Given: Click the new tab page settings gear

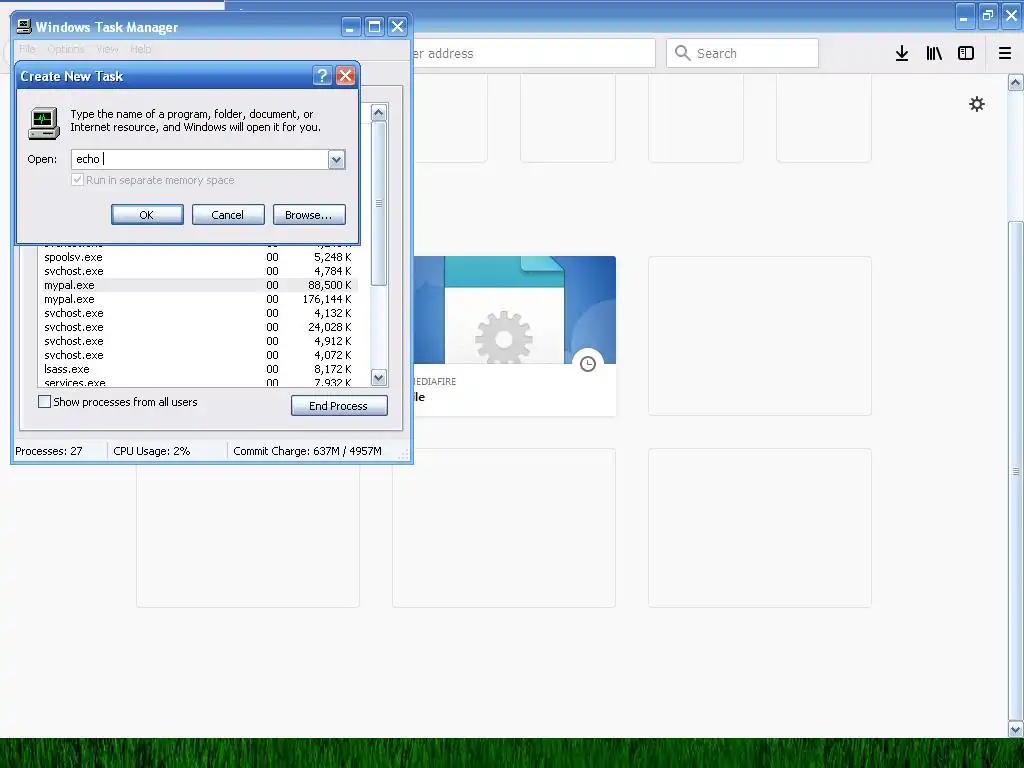Looking at the screenshot, I should (977, 104).
